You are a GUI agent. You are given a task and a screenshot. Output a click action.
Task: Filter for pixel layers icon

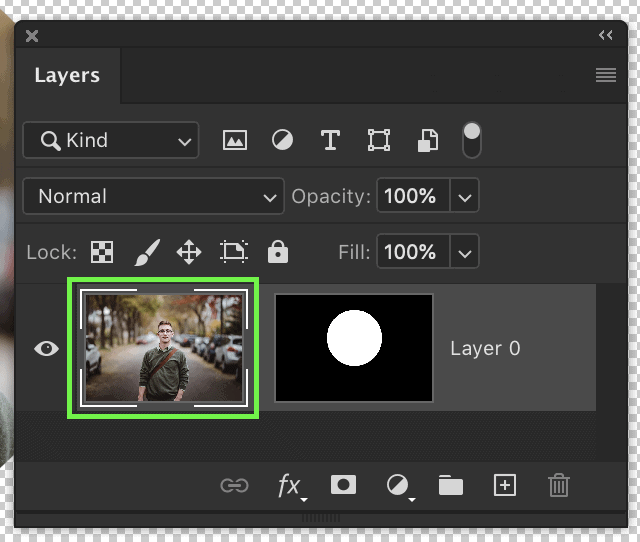235,140
